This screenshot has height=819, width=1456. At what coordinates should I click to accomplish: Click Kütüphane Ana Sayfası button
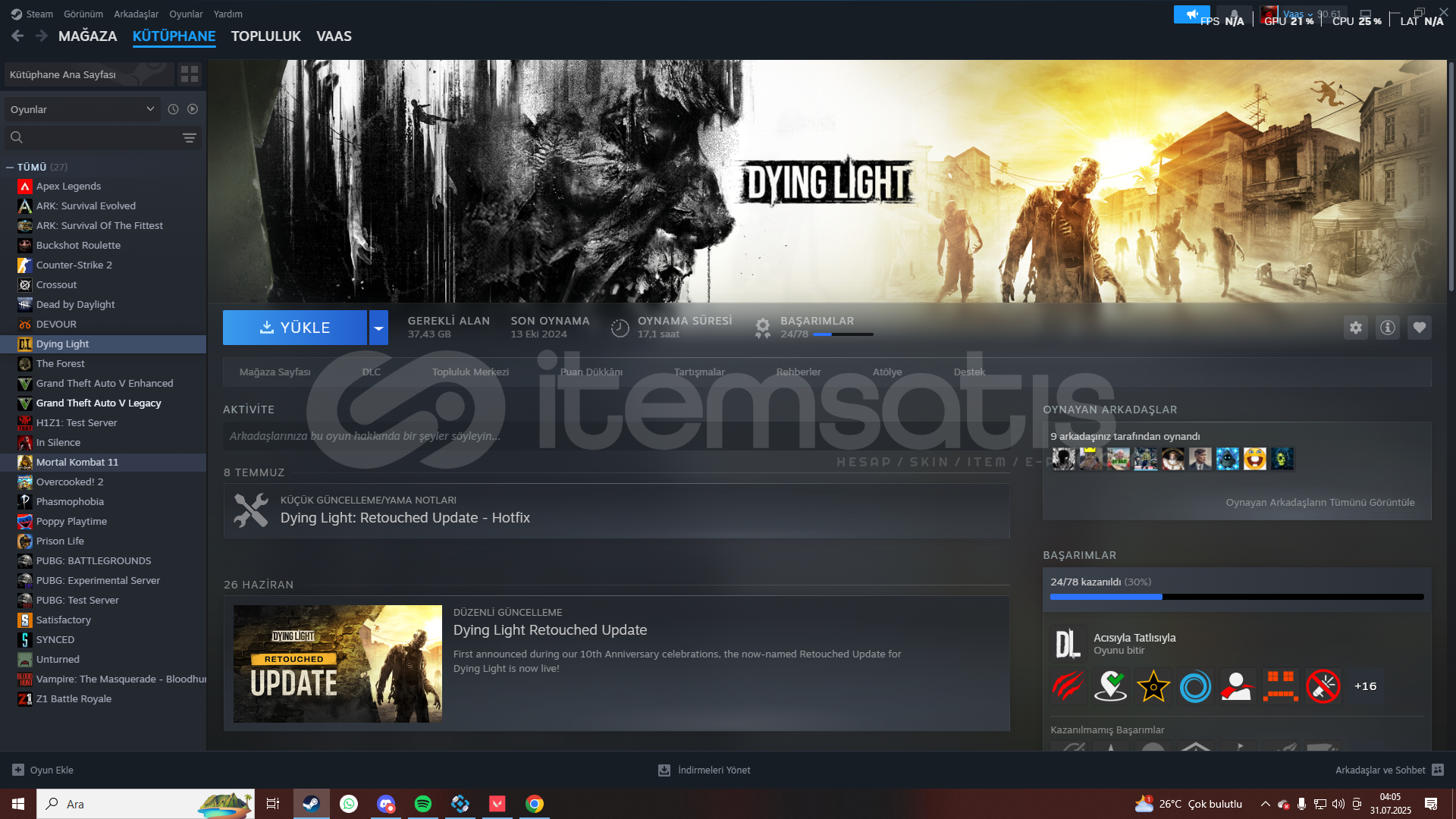click(89, 74)
